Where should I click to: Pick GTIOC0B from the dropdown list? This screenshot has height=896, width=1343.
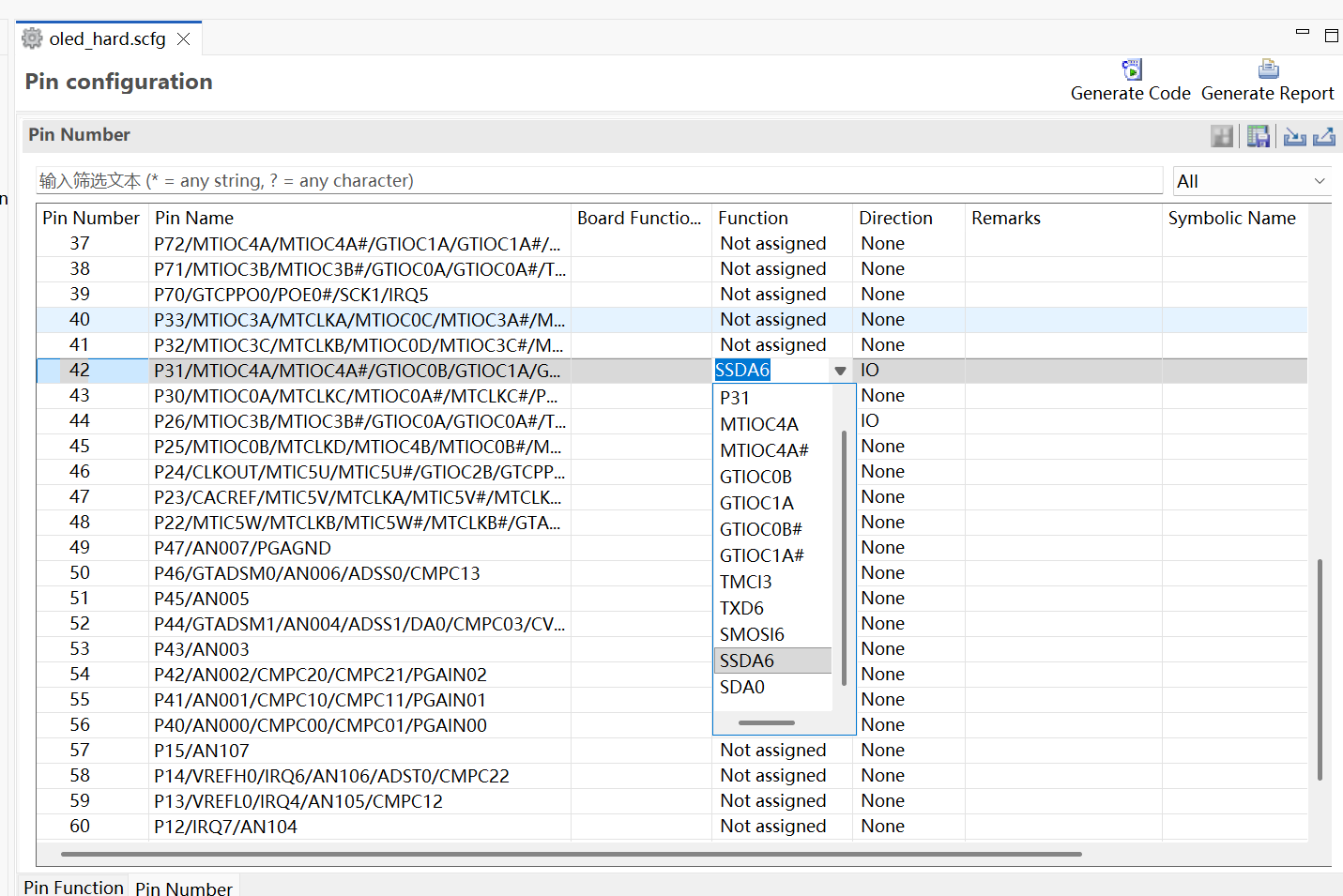[x=773, y=477]
